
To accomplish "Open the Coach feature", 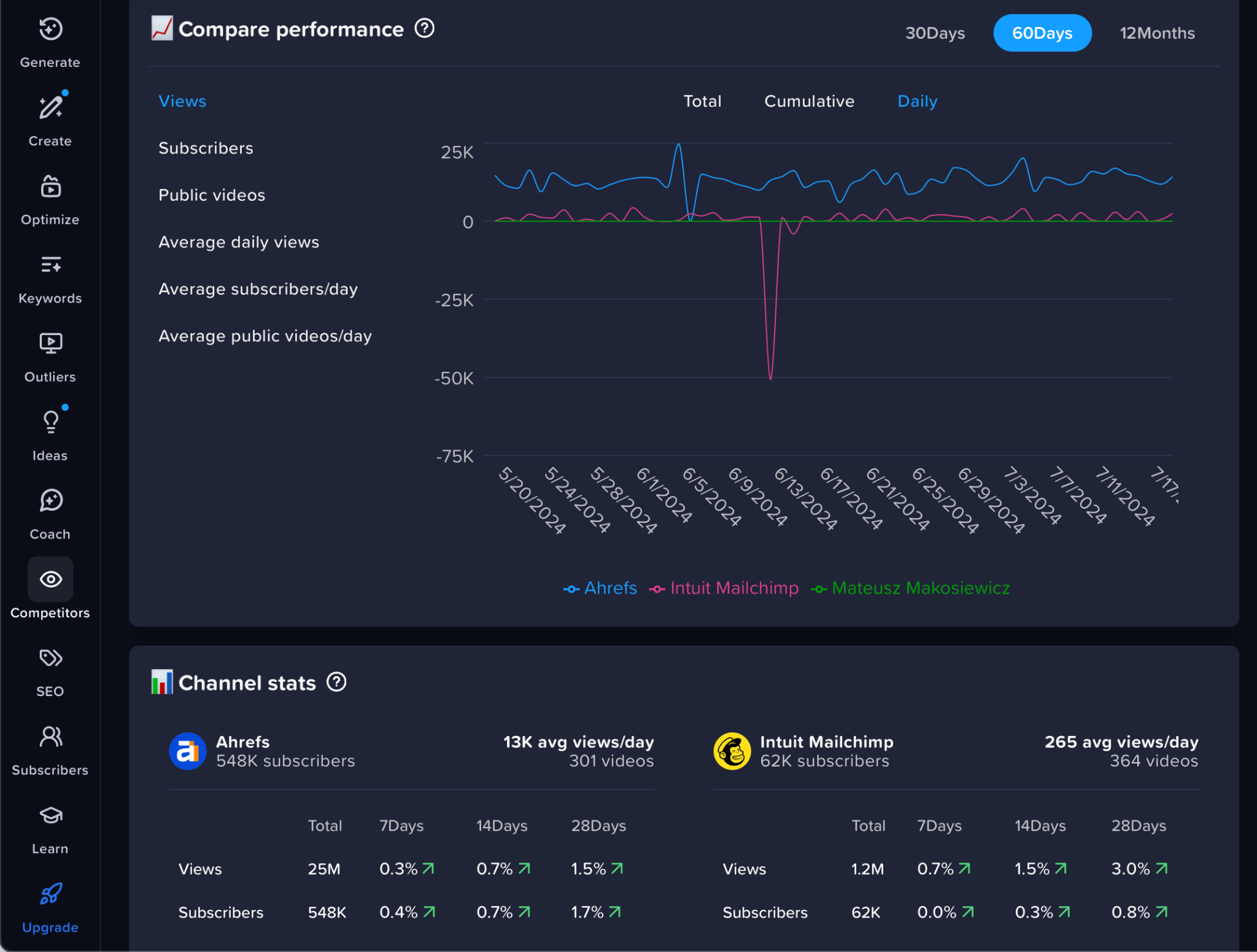I will tap(50, 513).
